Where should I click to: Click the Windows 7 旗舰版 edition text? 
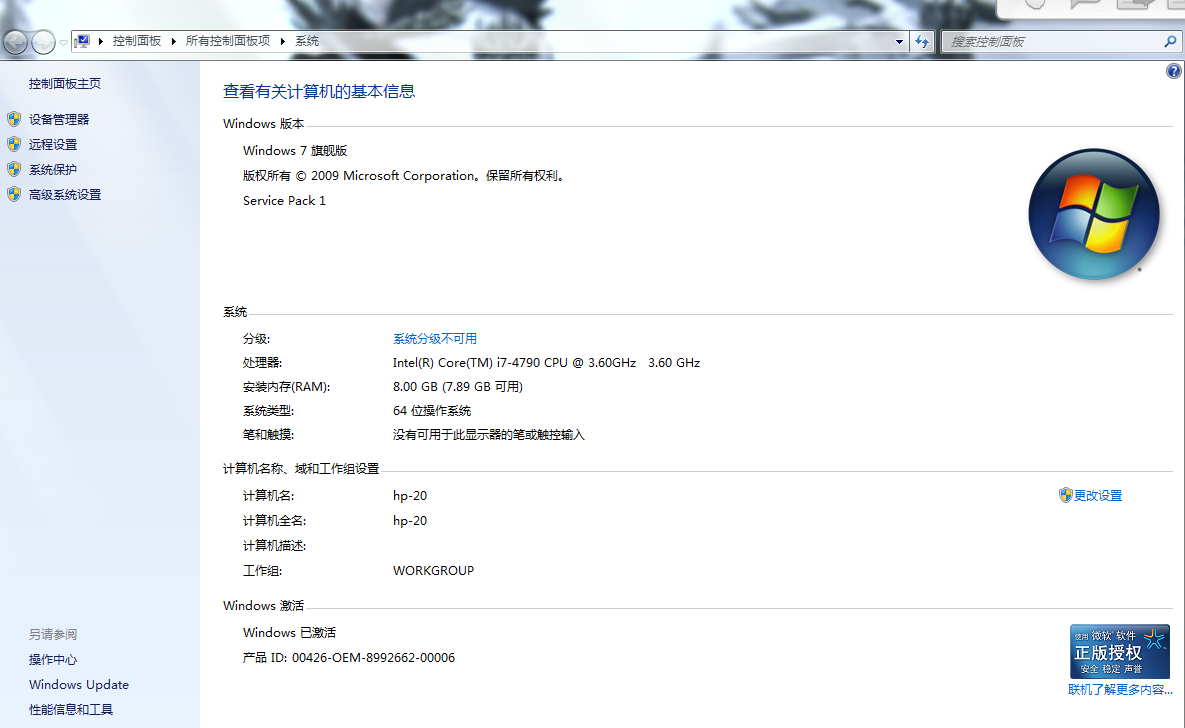click(295, 150)
